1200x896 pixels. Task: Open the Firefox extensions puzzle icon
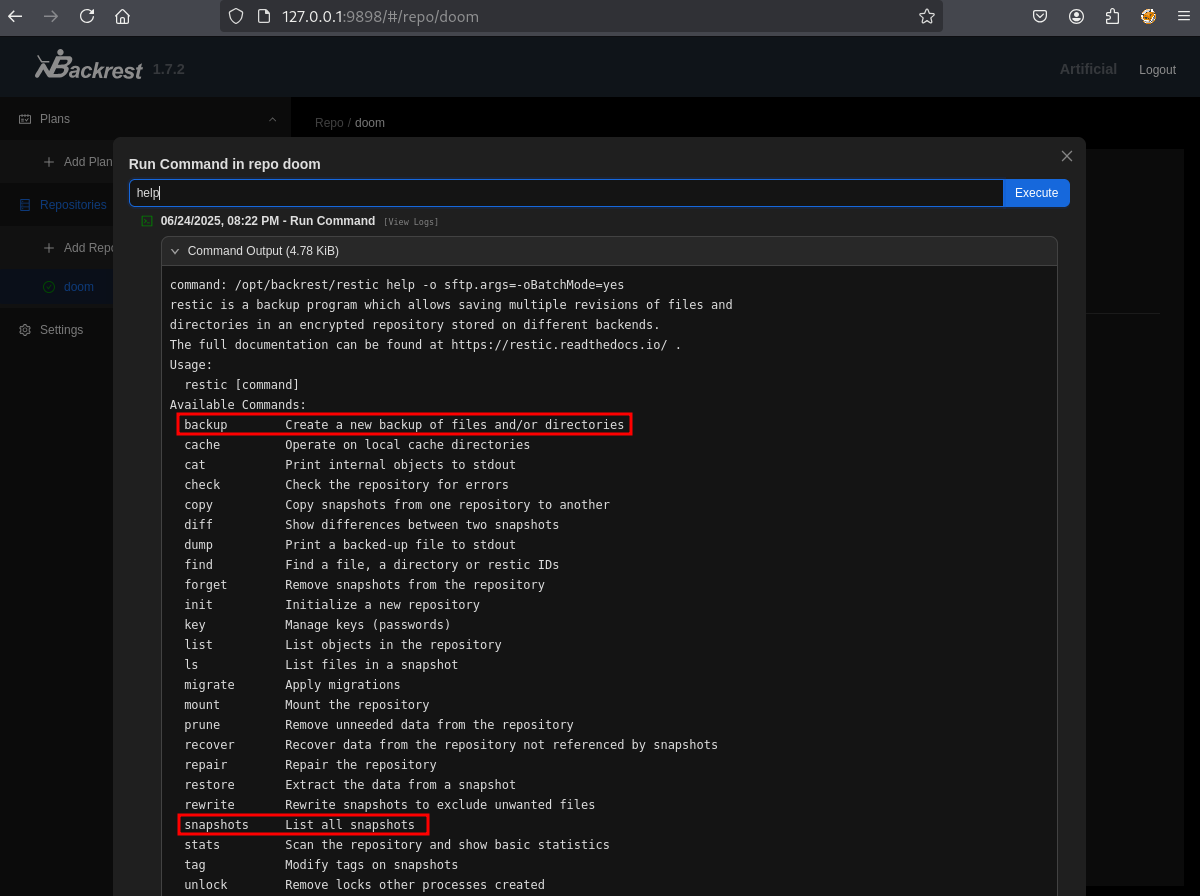pyautogui.click(x=1112, y=16)
